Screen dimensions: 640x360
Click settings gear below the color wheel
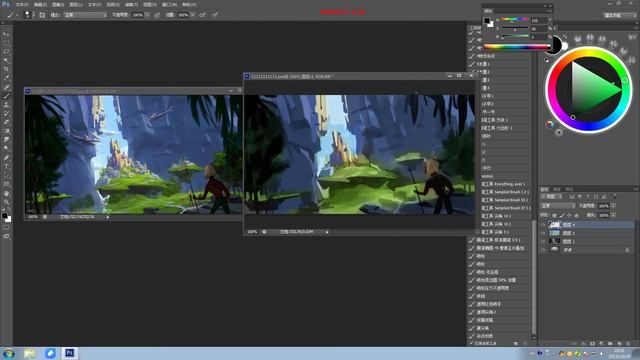pyautogui.click(x=559, y=132)
